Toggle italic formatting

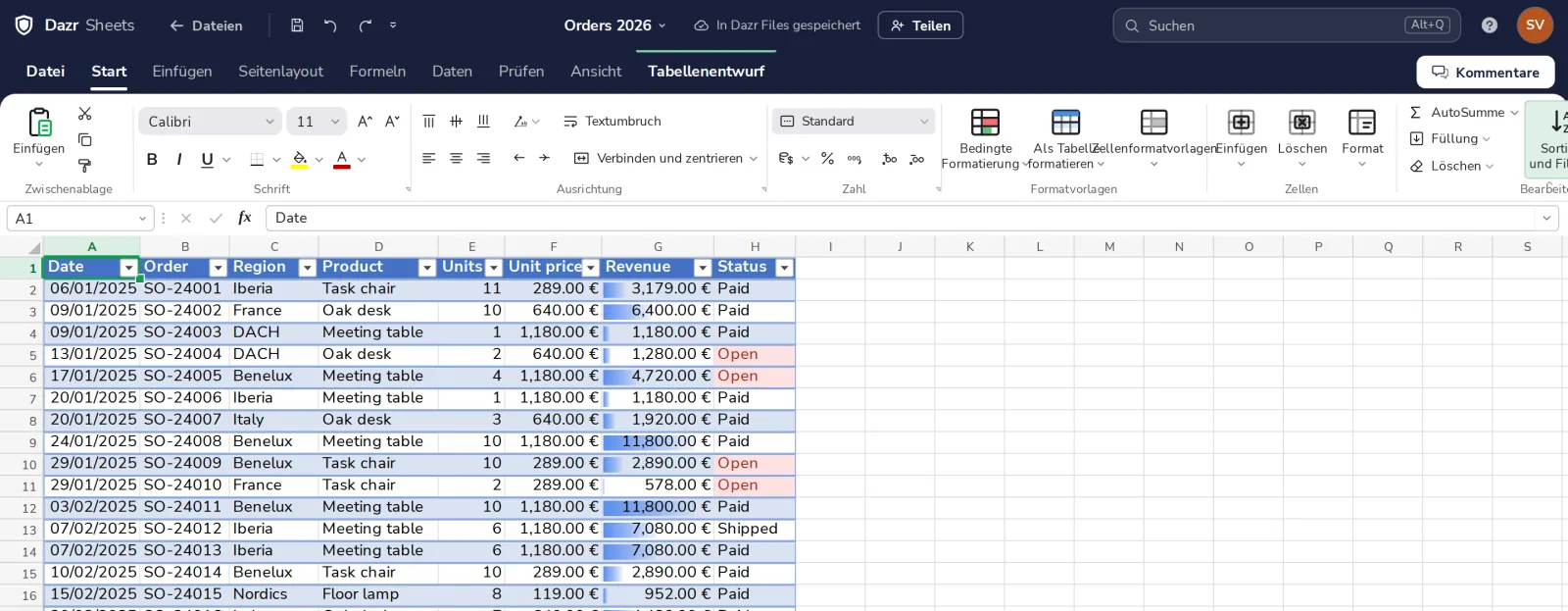(179, 159)
